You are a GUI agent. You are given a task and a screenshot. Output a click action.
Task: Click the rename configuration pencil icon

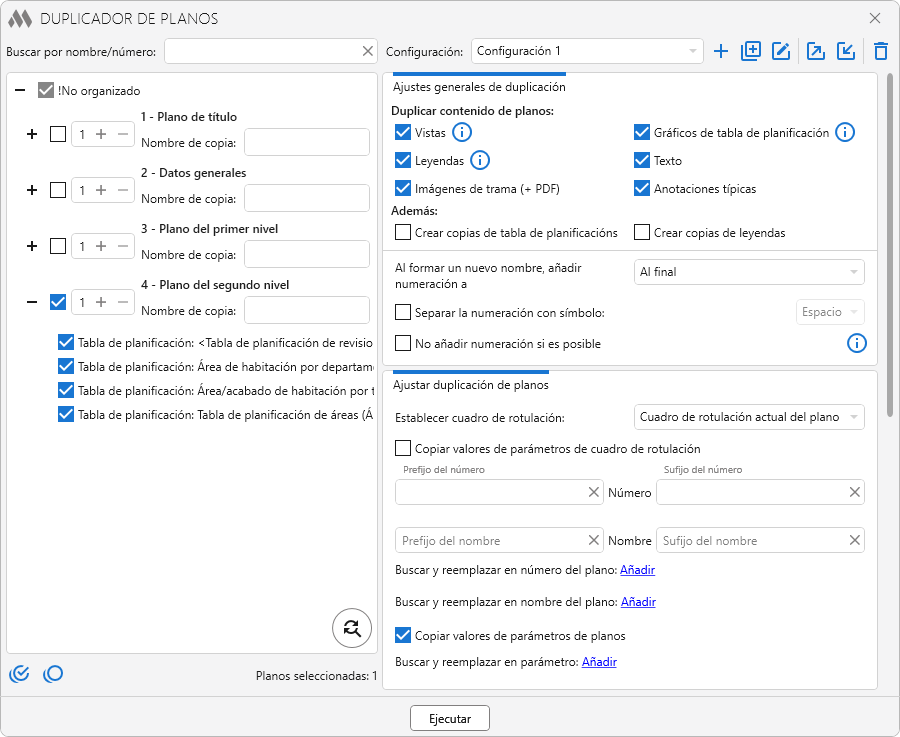click(781, 51)
